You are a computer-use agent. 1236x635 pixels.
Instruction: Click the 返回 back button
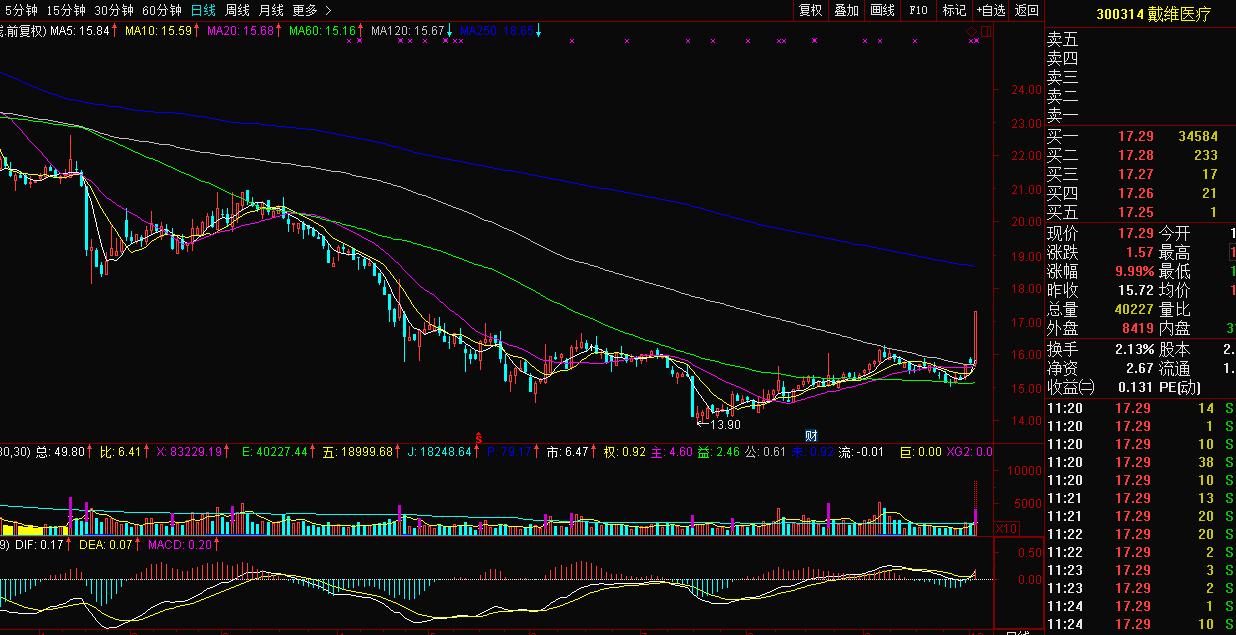(x=1027, y=10)
